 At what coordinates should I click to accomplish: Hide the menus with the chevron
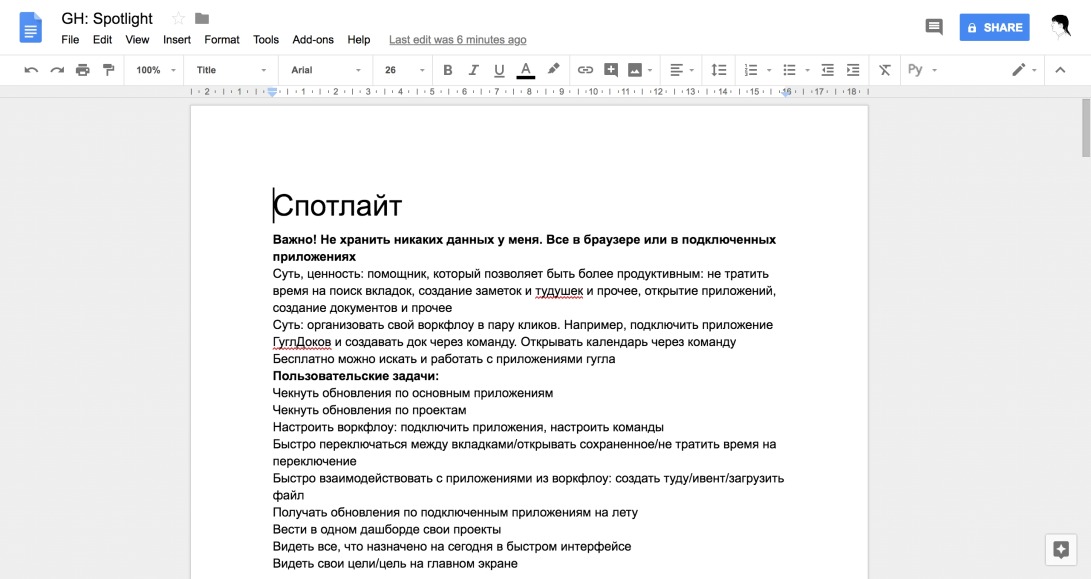click(x=1060, y=70)
